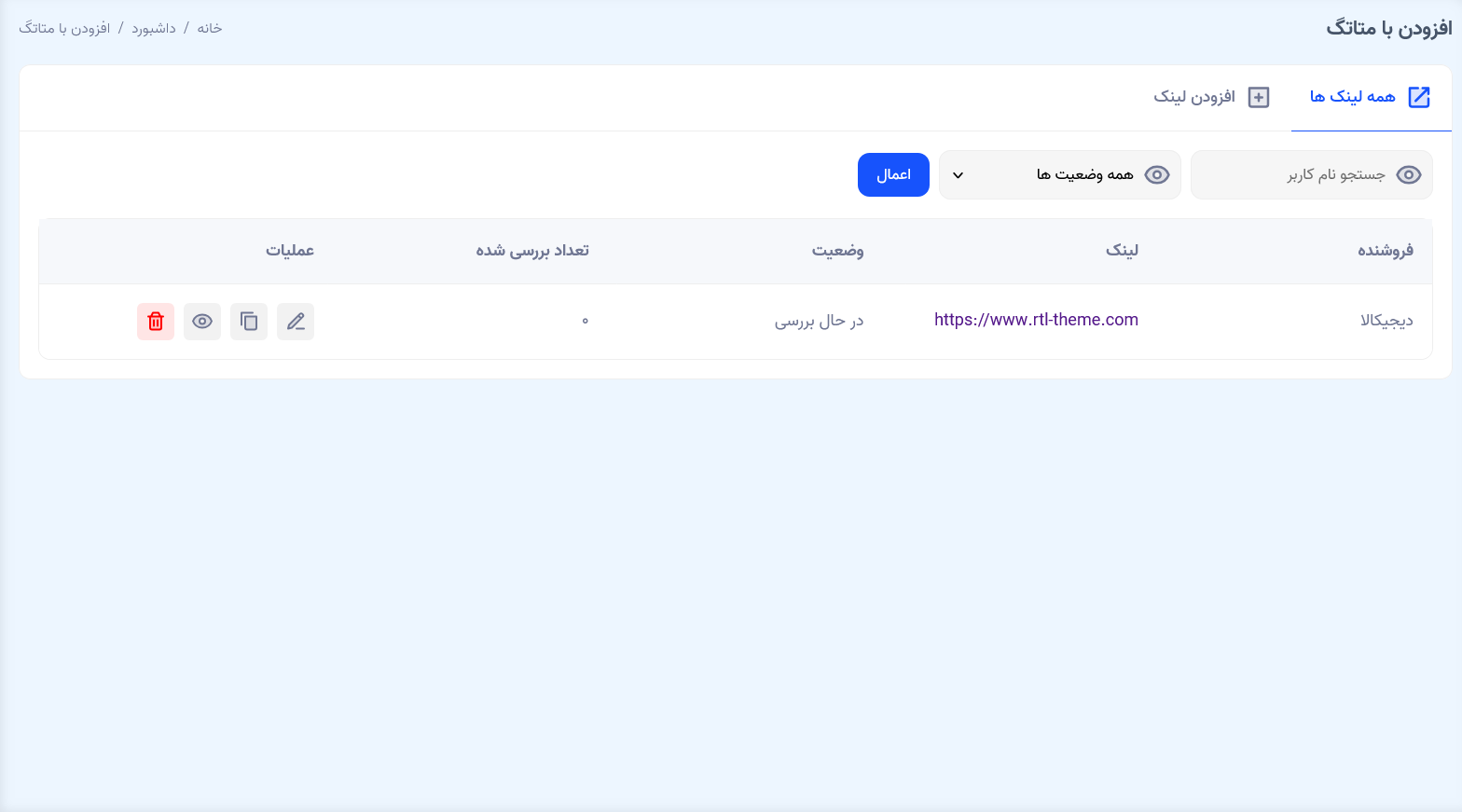
Task: Click the copy icon in عملیات column
Action: [249, 322]
